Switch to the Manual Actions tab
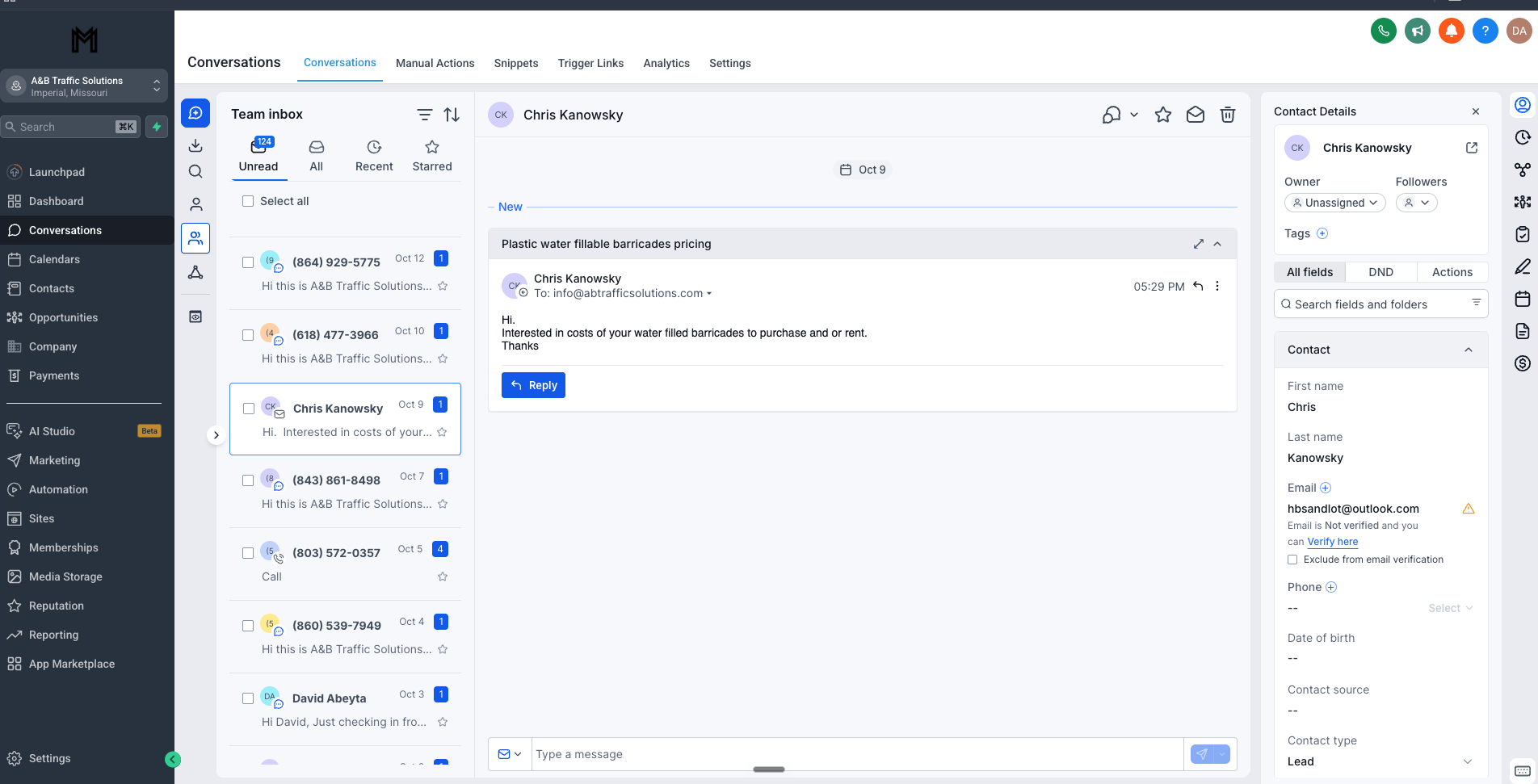Viewport: 1538px width, 784px height. tap(435, 63)
